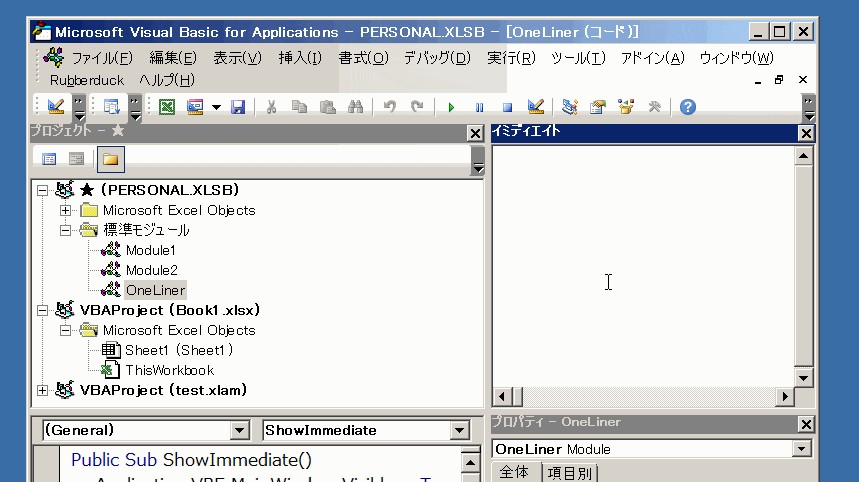Image resolution: width=859 pixels, height=482 pixels.
Task: Open the アドイン(A) menu
Action: coord(652,58)
